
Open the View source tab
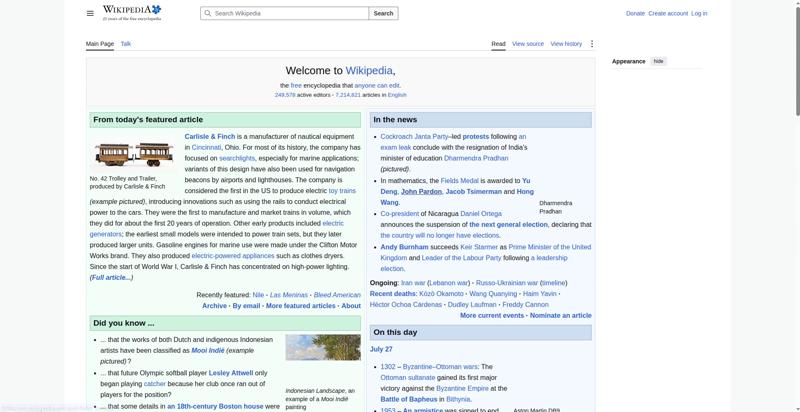528,44
